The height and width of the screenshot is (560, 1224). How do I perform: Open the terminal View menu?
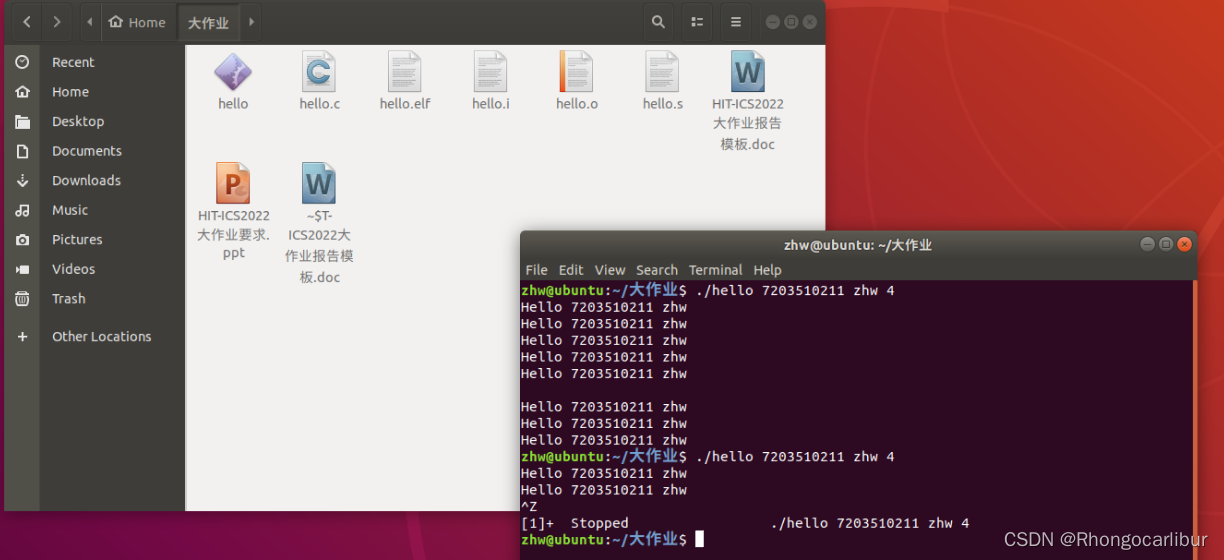[610, 270]
